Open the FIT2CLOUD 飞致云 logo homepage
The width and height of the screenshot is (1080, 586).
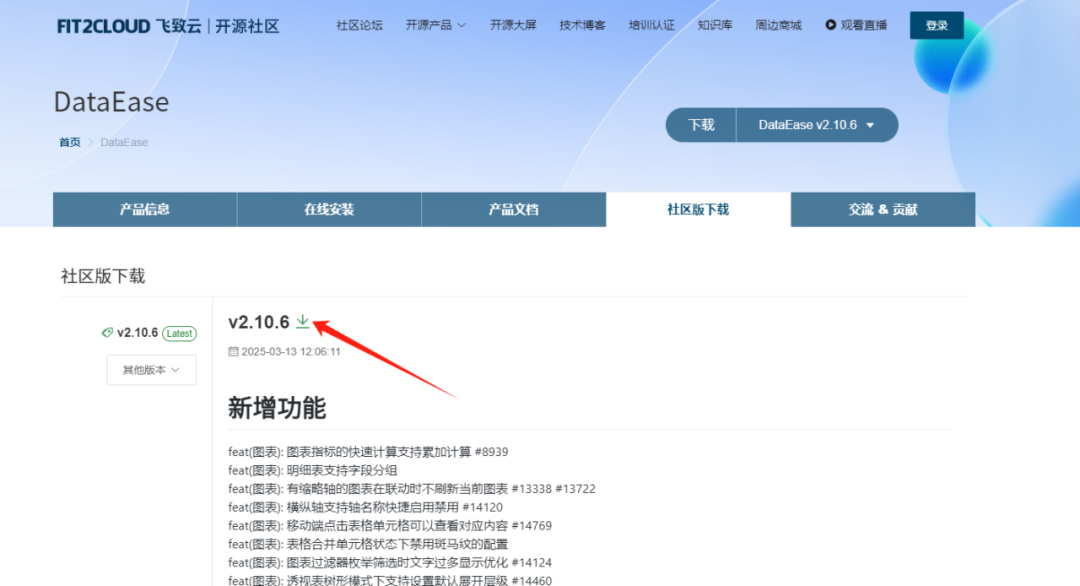click(x=168, y=26)
